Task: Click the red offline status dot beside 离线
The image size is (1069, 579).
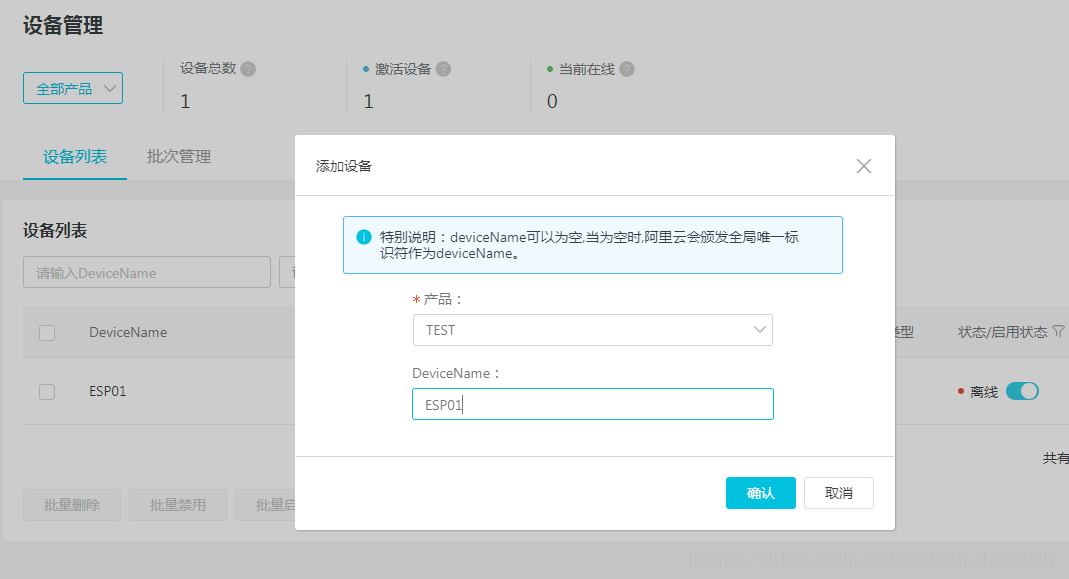Action: click(x=960, y=391)
